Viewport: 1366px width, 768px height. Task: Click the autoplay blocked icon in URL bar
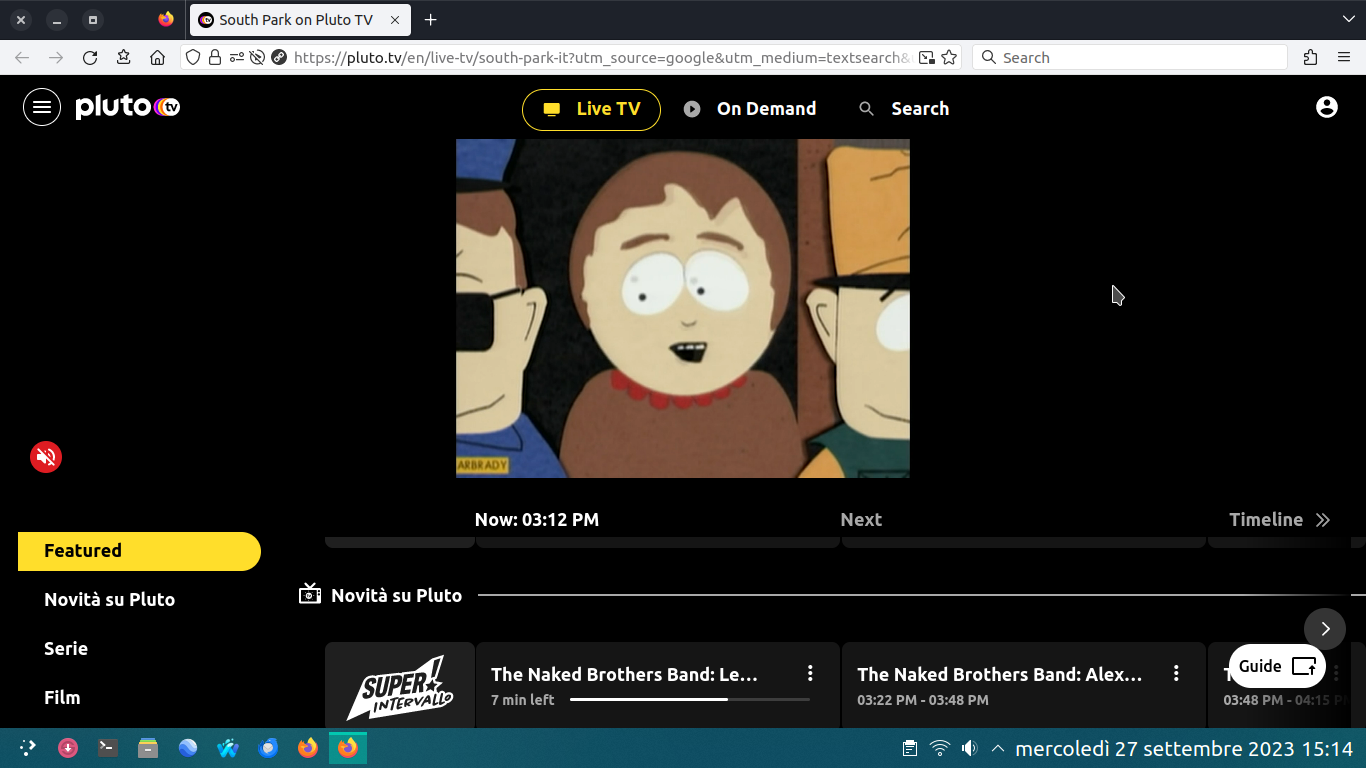click(257, 58)
